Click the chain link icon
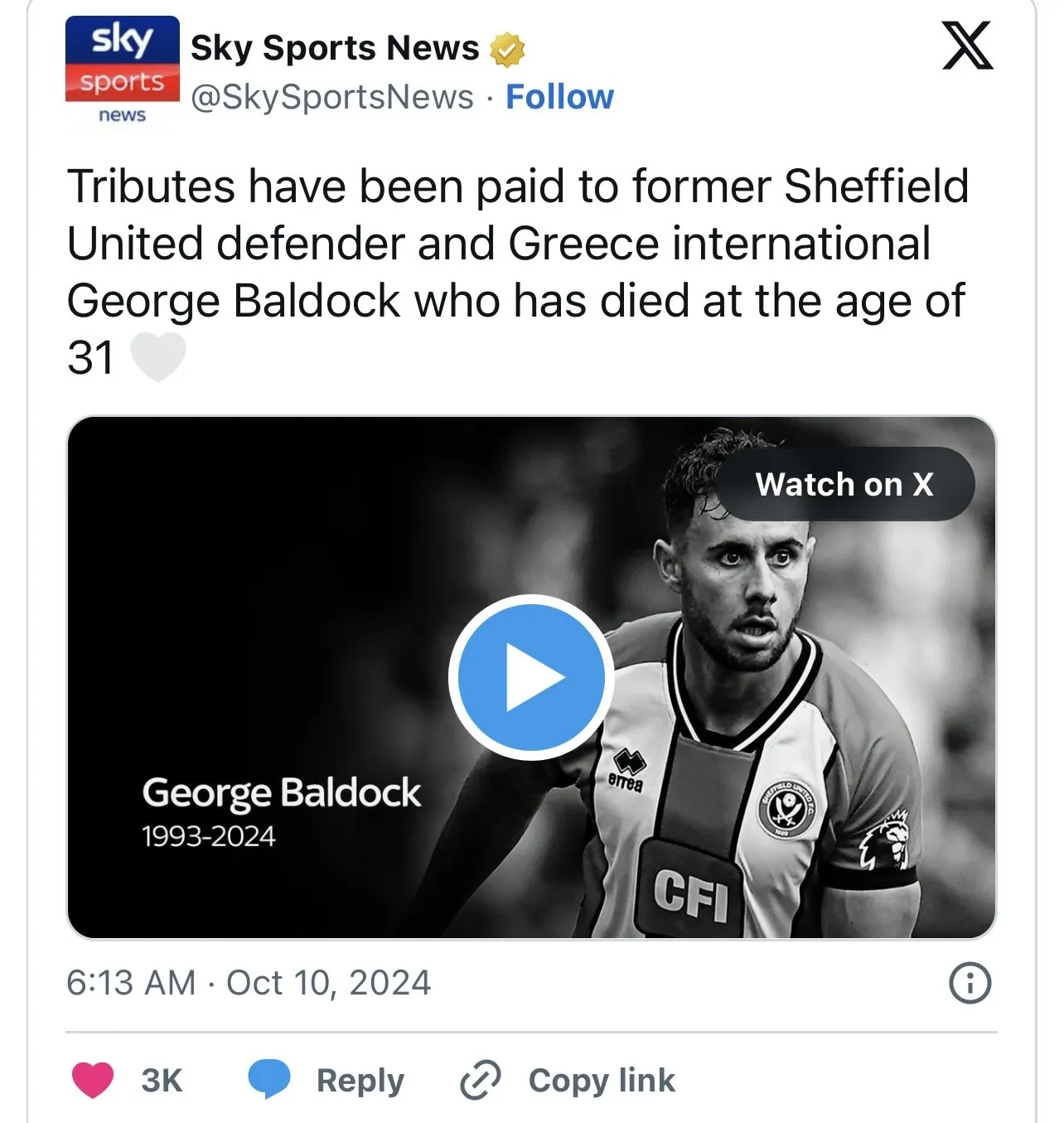1064x1123 pixels. coord(480,1080)
